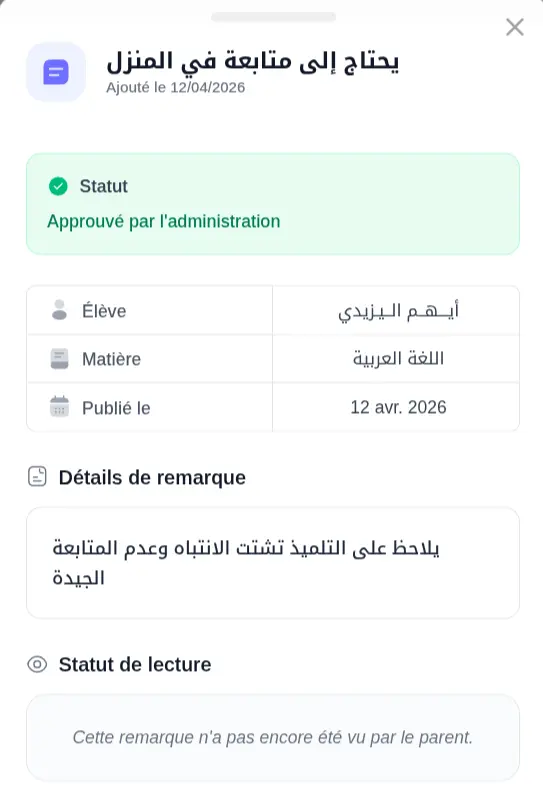Click the Matière book icon

coord(60,358)
